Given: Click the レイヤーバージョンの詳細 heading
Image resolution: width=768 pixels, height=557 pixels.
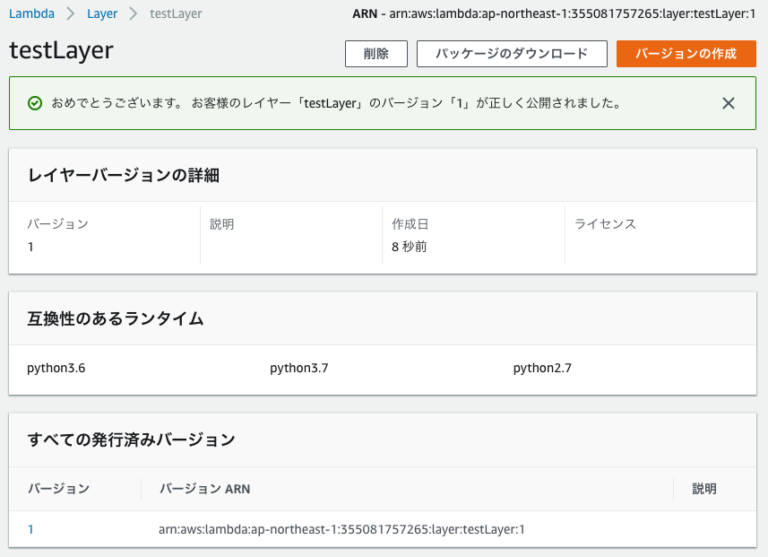Looking at the screenshot, I should click(123, 175).
